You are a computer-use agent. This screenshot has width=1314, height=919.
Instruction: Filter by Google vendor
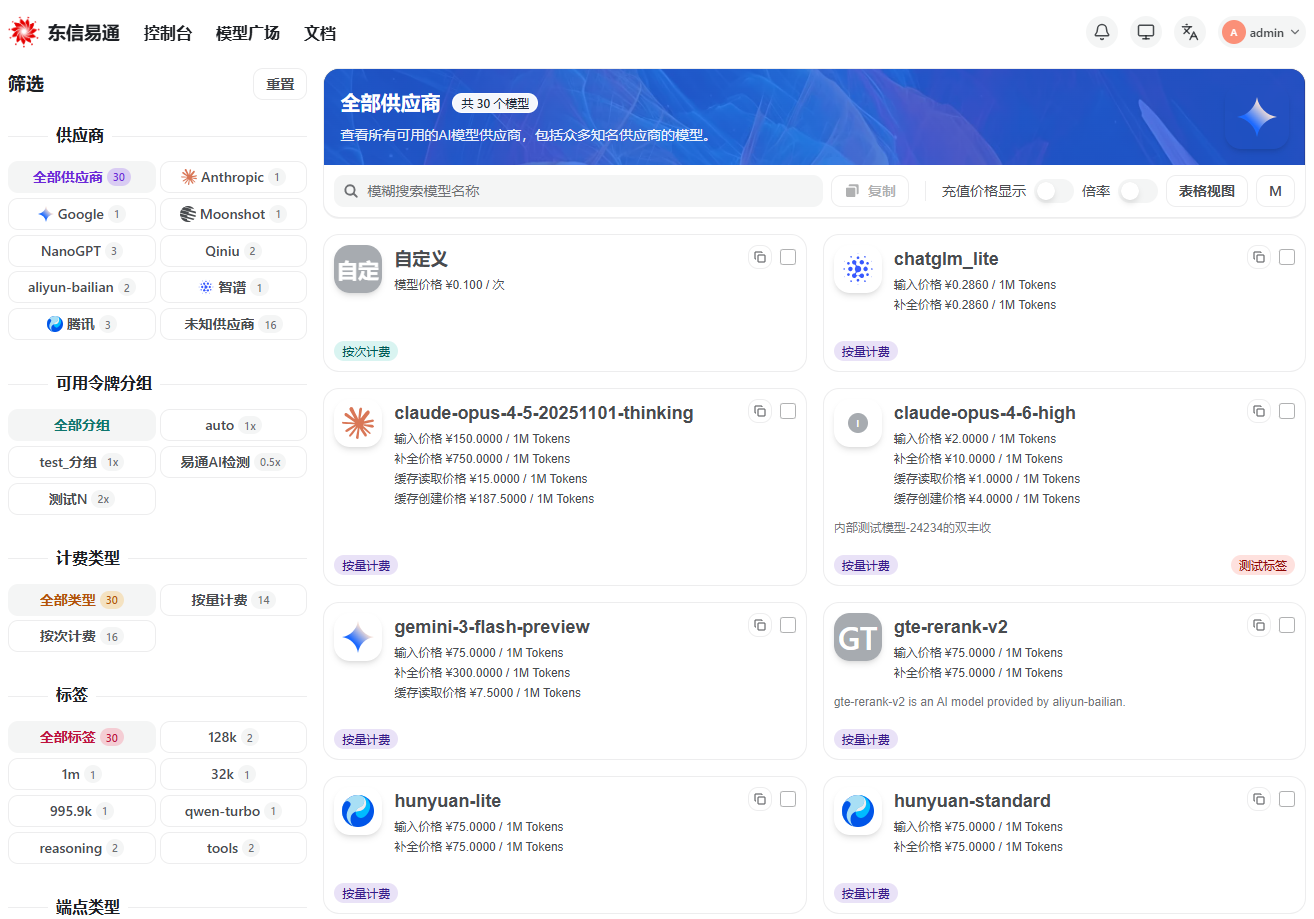(82, 214)
